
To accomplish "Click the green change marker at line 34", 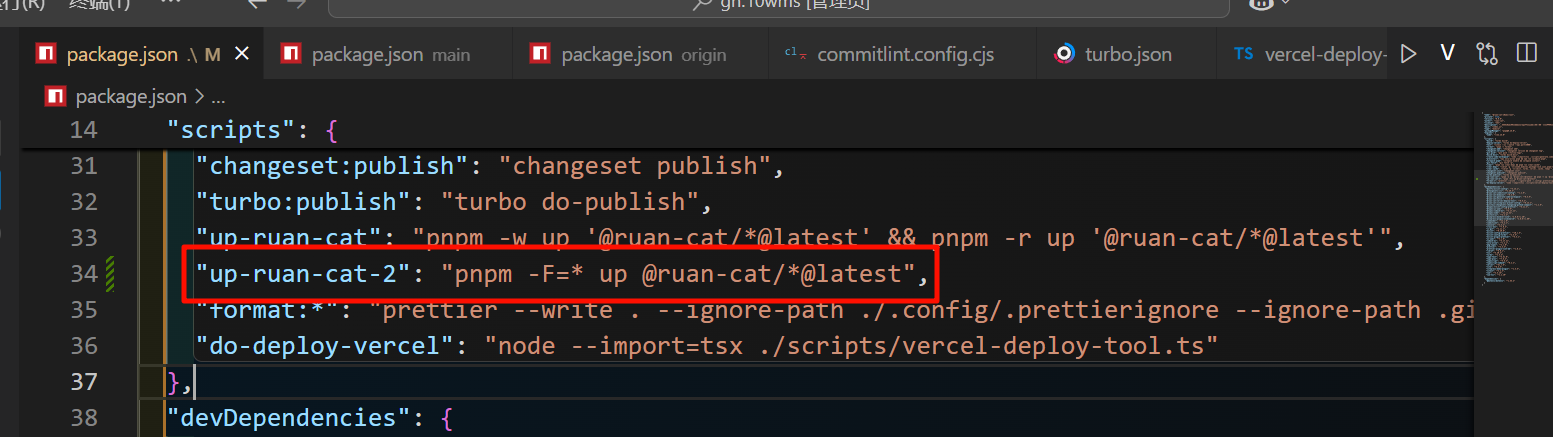I will coord(110,273).
